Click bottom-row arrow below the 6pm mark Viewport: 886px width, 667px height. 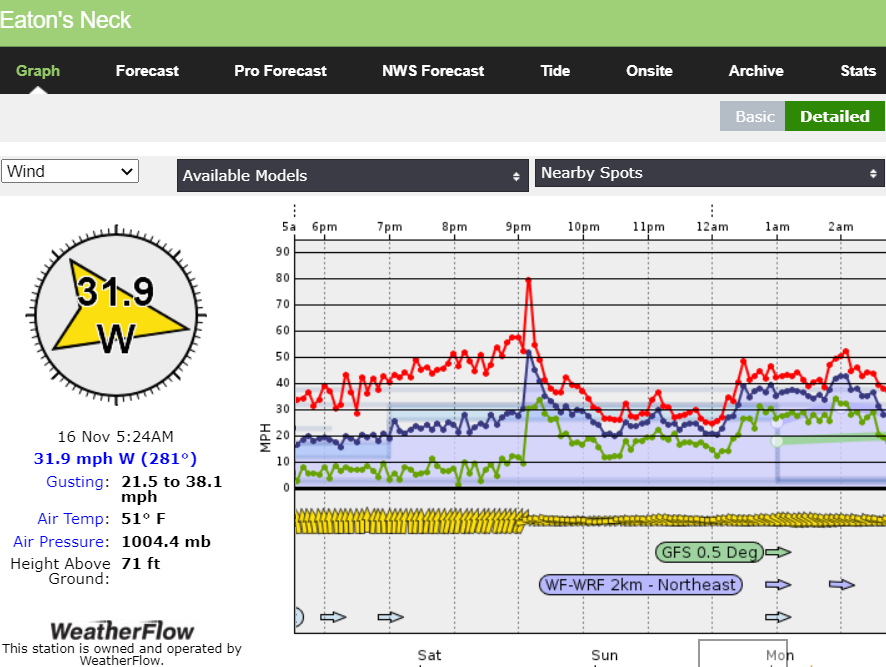pyautogui.click(x=333, y=617)
